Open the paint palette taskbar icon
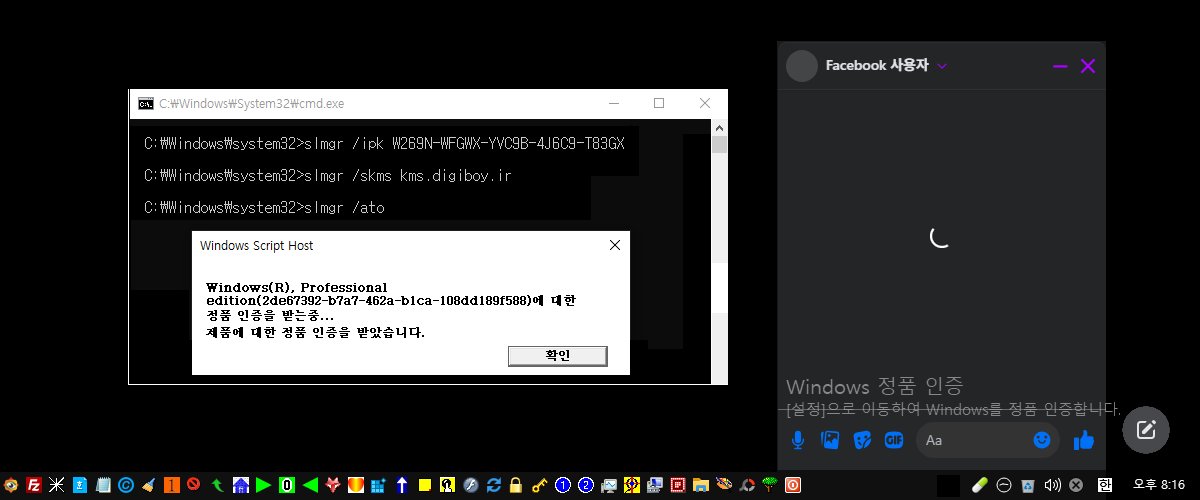The height and width of the screenshot is (500, 1200). (724, 484)
